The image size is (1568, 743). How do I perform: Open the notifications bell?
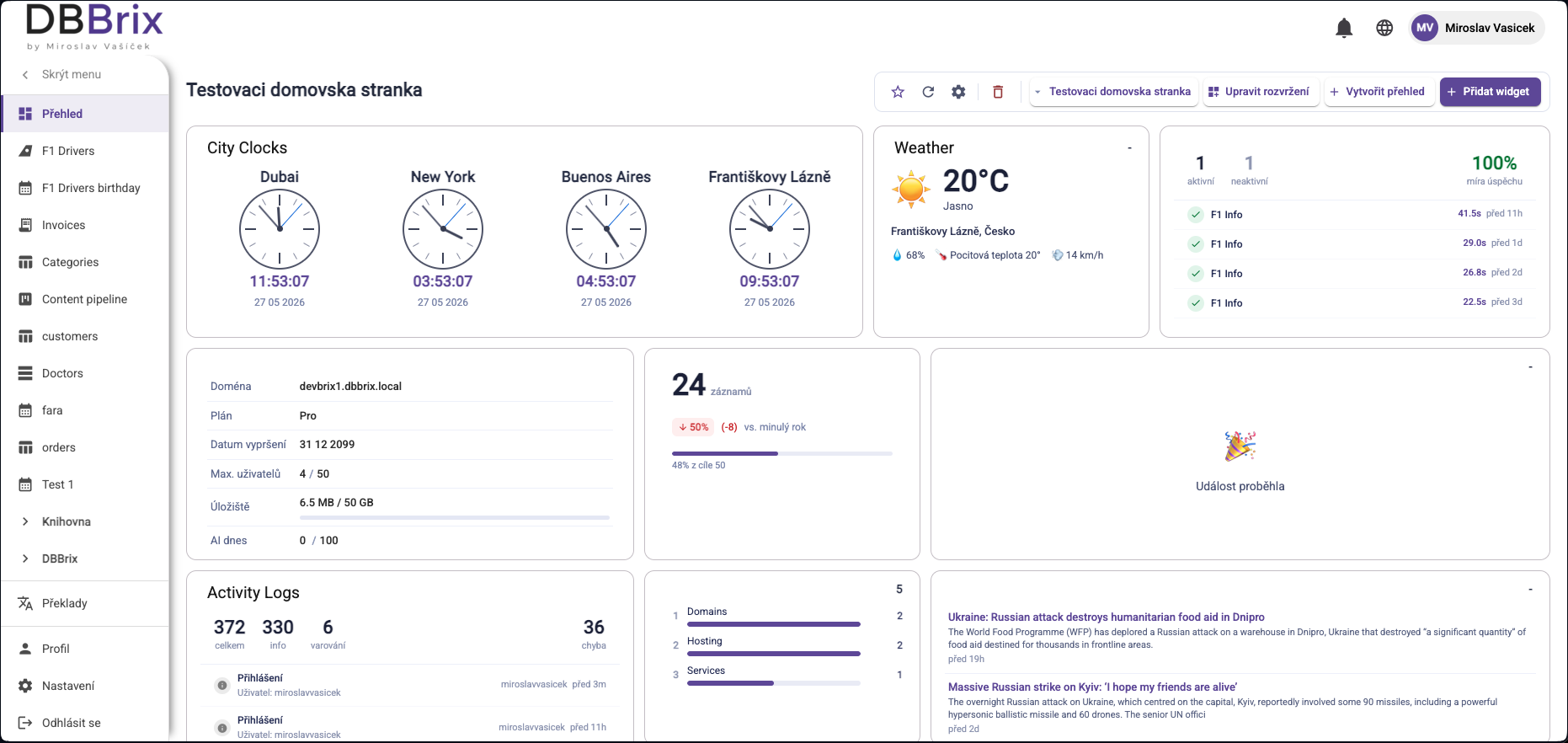pyautogui.click(x=1344, y=28)
